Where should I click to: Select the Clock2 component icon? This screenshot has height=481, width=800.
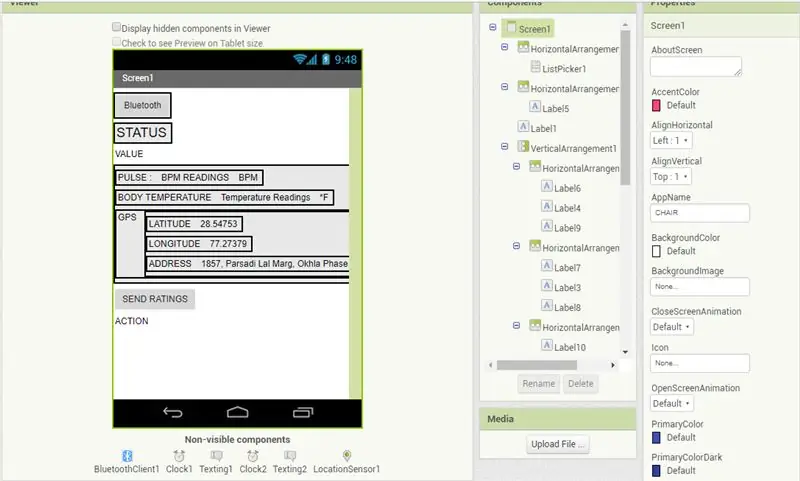pos(253,455)
